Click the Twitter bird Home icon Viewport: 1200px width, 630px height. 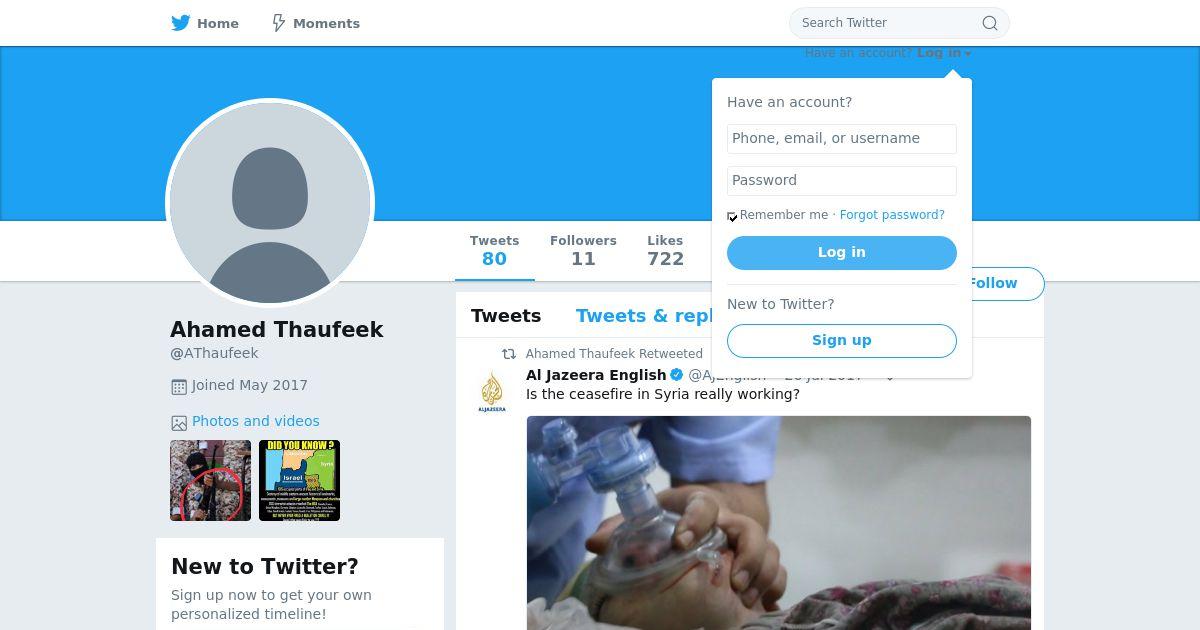[x=181, y=23]
